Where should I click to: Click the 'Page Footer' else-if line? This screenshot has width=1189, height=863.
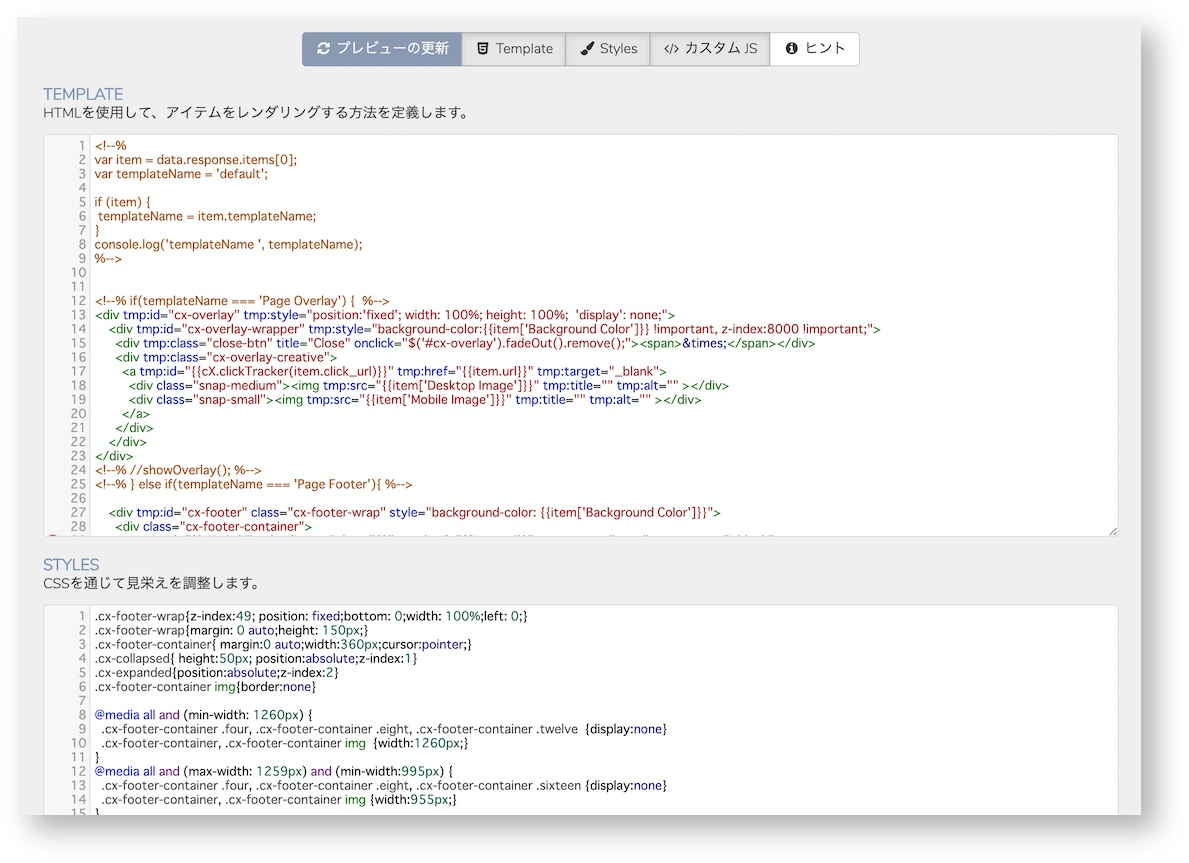click(x=253, y=484)
